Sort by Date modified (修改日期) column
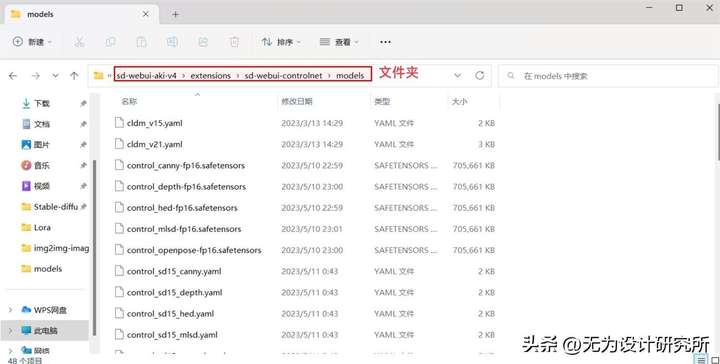Viewport: 720px width, 364px height. click(x=297, y=102)
